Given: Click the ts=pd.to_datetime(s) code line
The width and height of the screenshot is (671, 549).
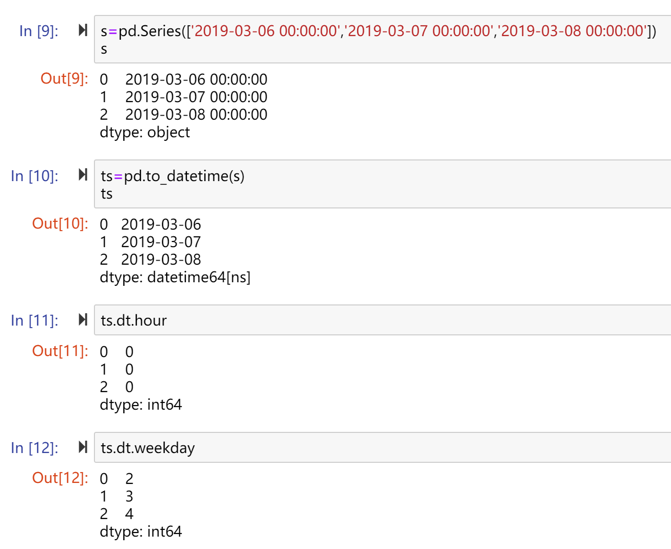Looking at the screenshot, I should pyautogui.click(x=172, y=176).
